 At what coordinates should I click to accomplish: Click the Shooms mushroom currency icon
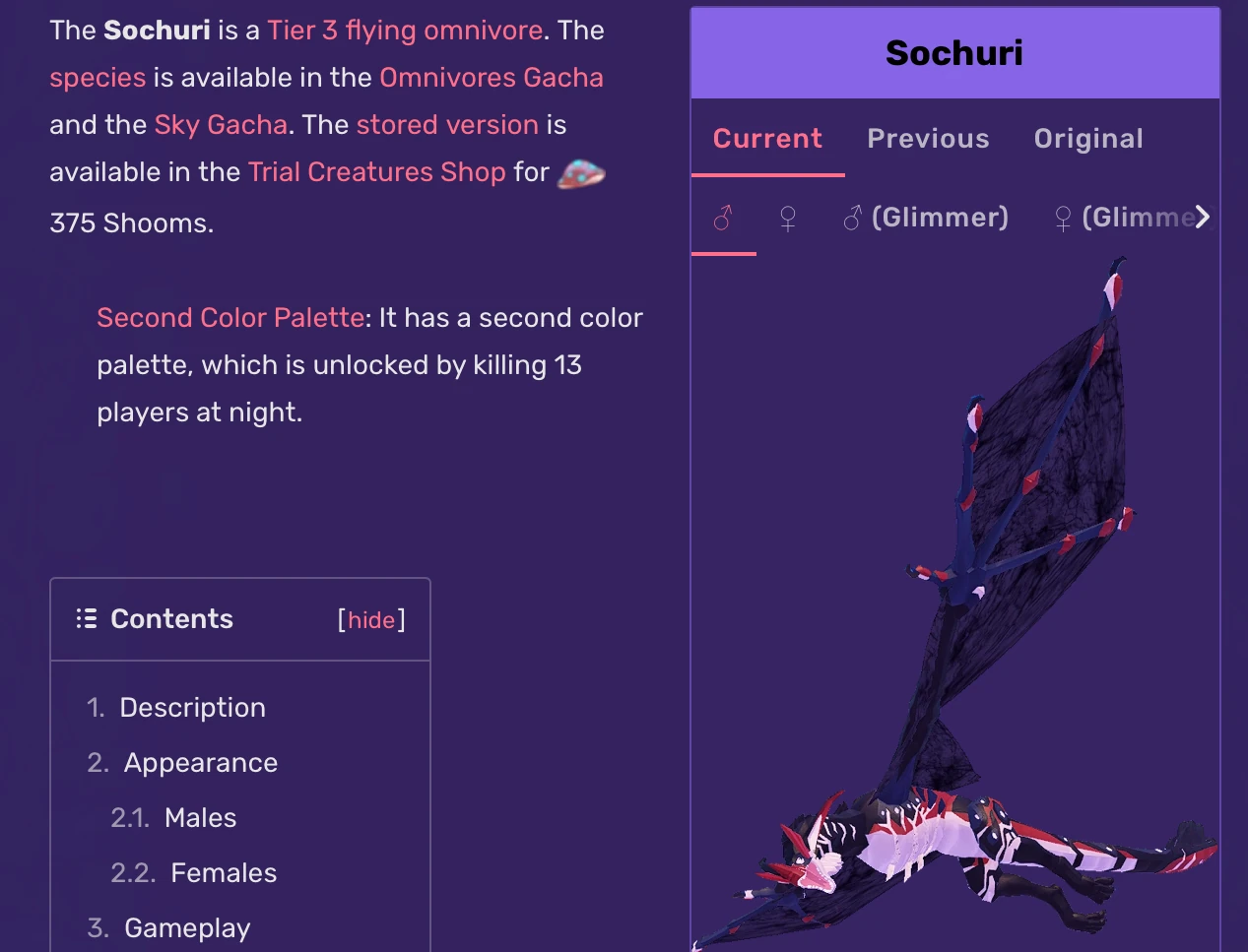(581, 173)
